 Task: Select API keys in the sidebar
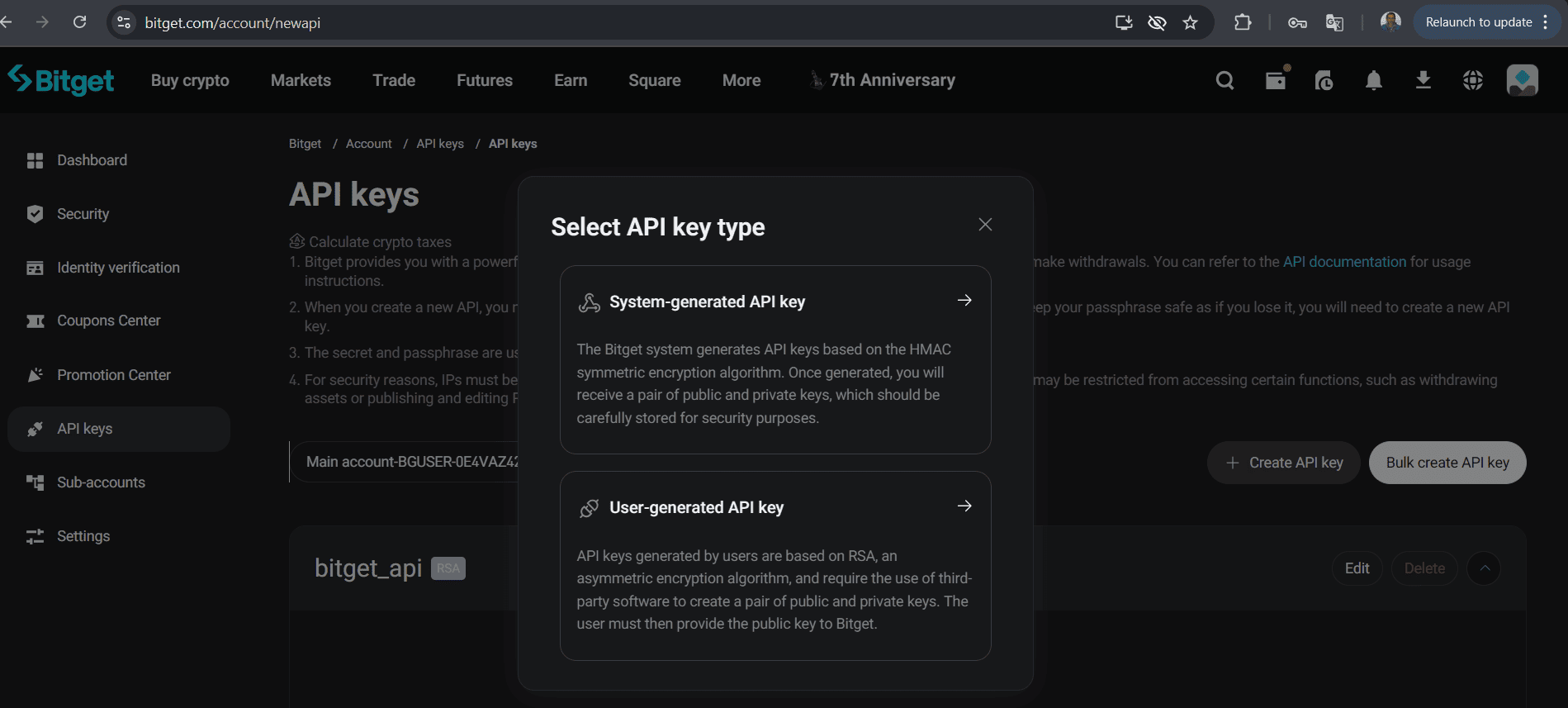(x=119, y=429)
